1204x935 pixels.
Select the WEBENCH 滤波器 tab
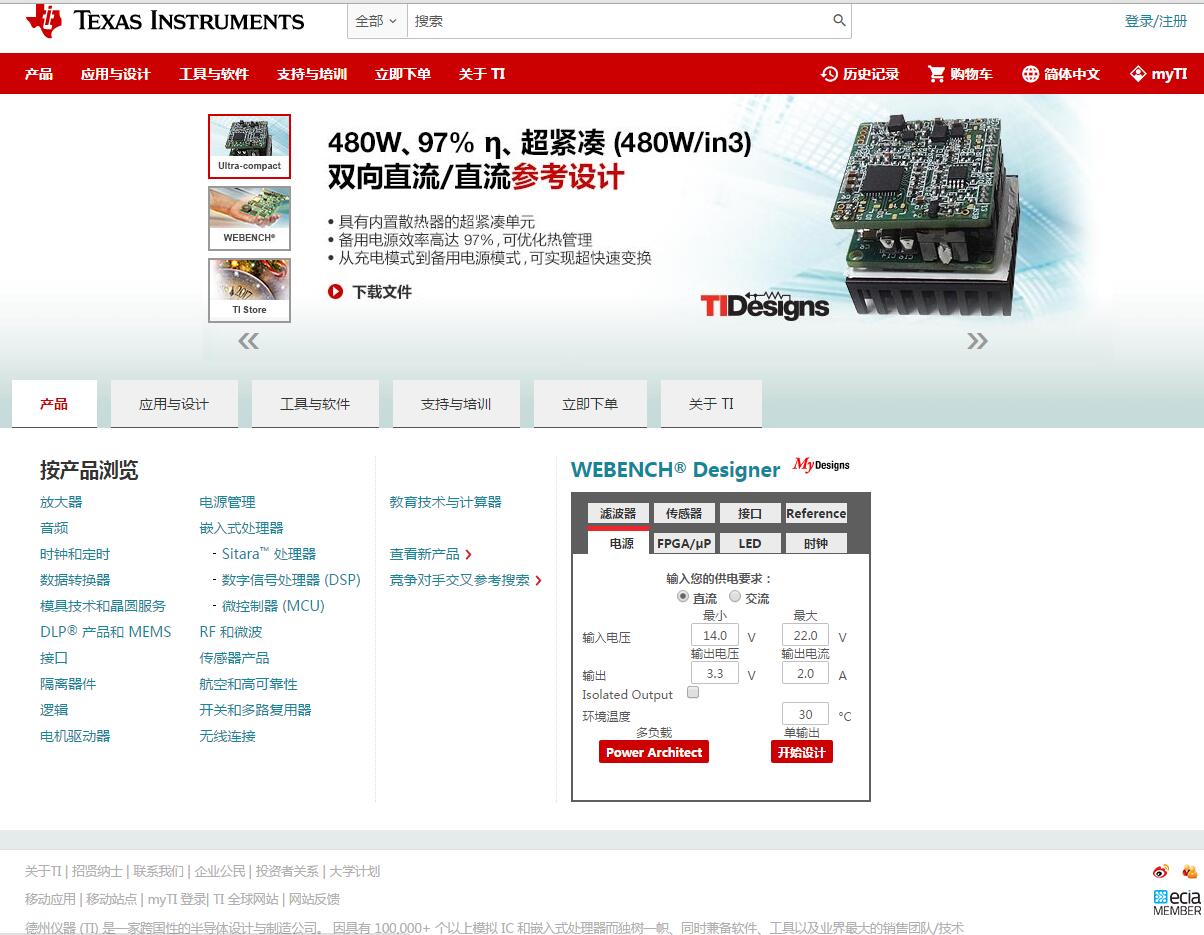point(618,513)
